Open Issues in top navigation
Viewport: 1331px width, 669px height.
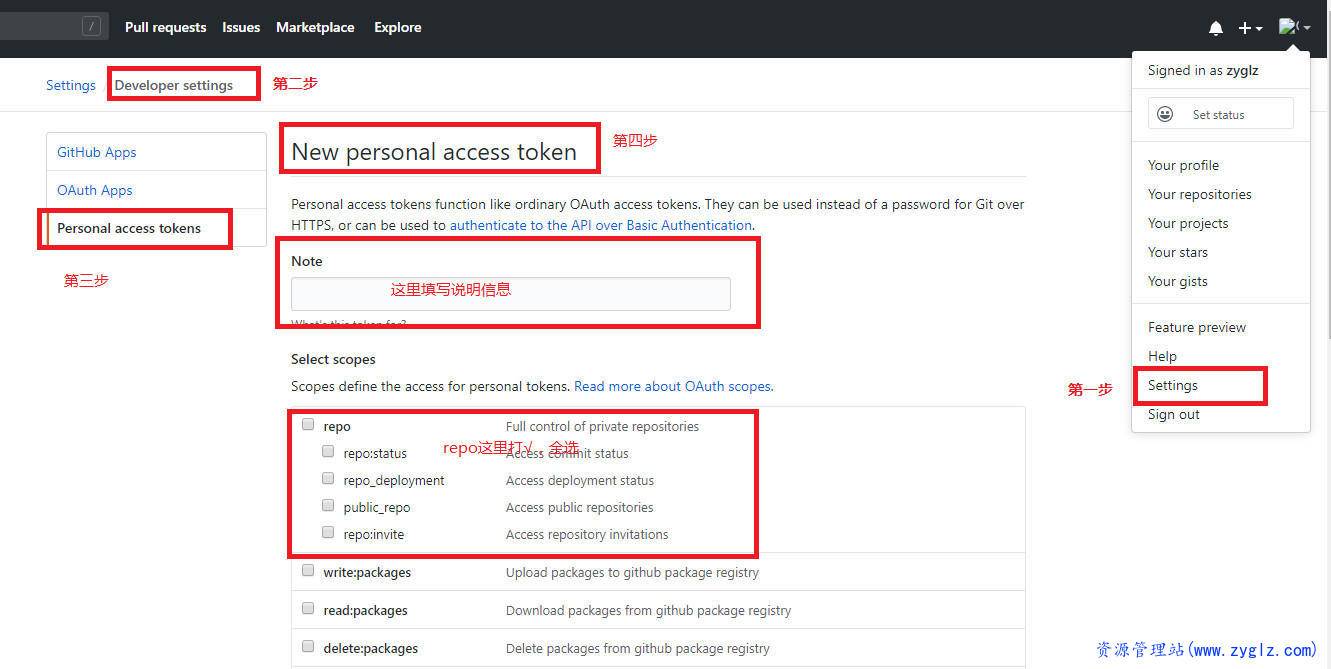(x=241, y=27)
